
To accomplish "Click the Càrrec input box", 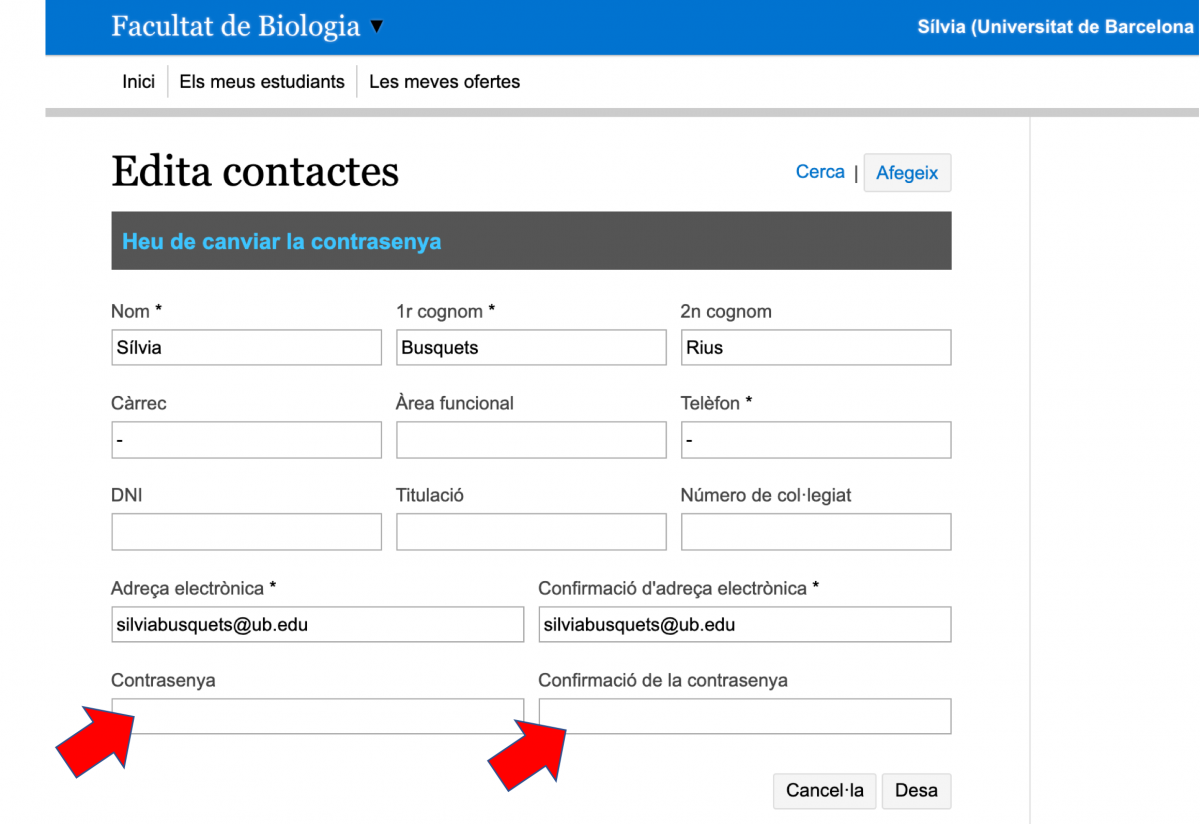I will click(246, 440).
